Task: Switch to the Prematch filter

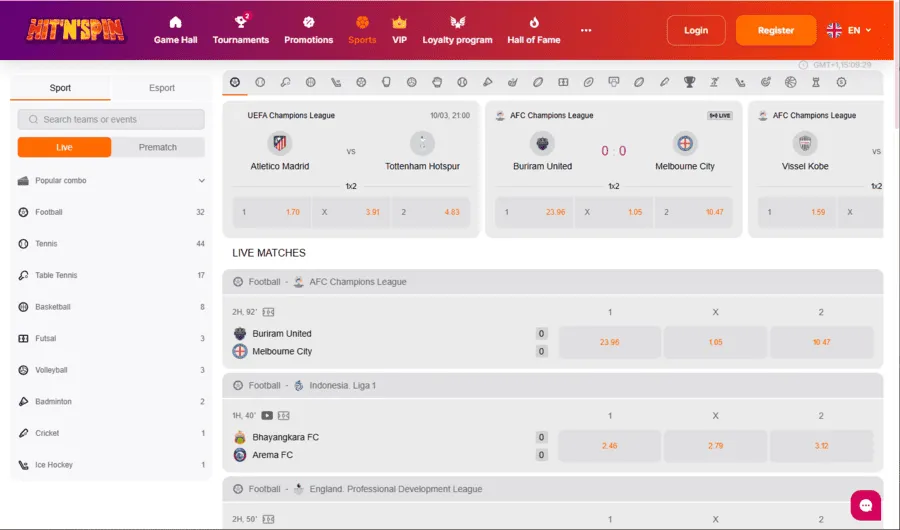Action: (x=158, y=147)
